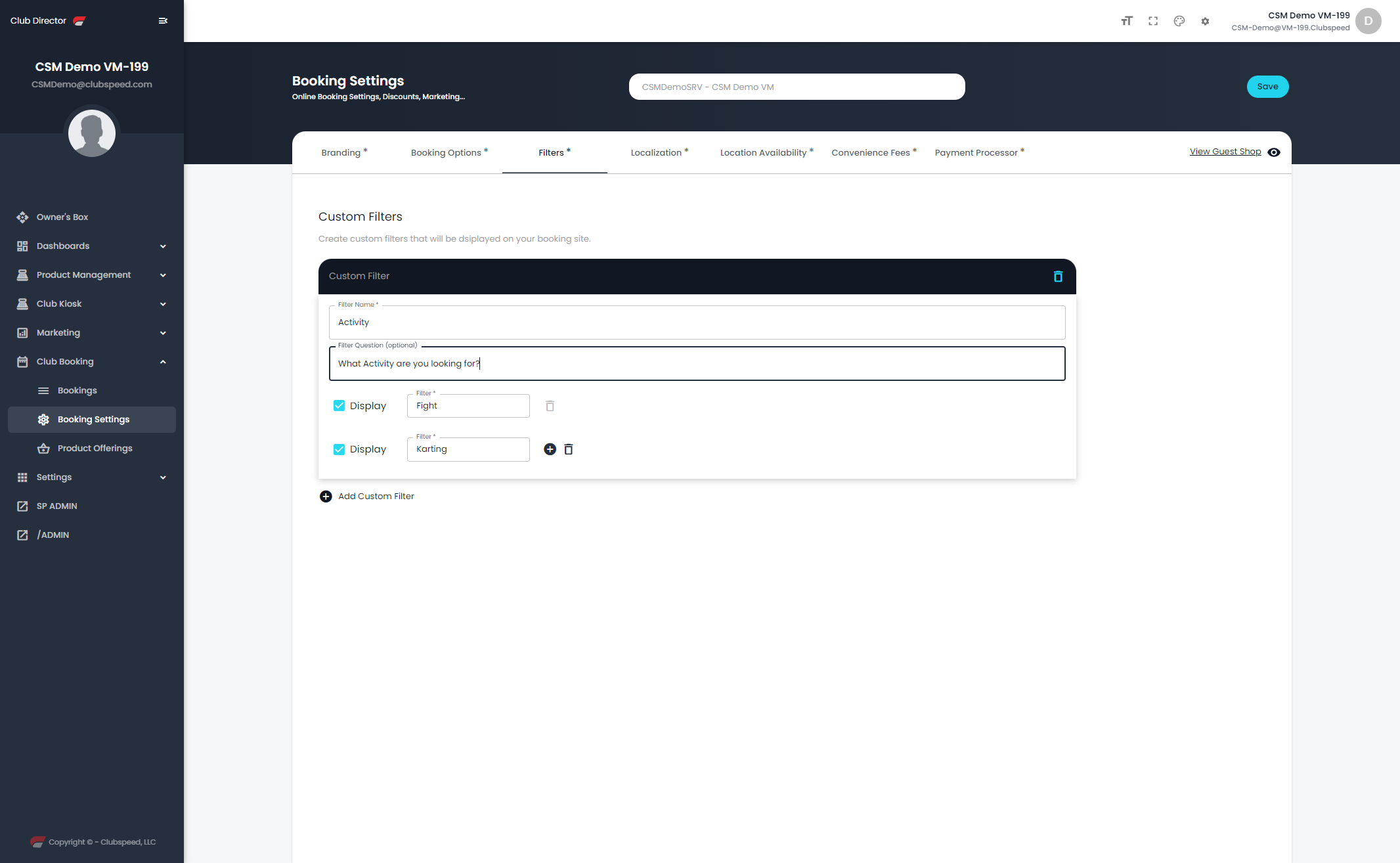The height and width of the screenshot is (863, 1400).
Task: Click the D user avatar
Action: [1368, 21]
